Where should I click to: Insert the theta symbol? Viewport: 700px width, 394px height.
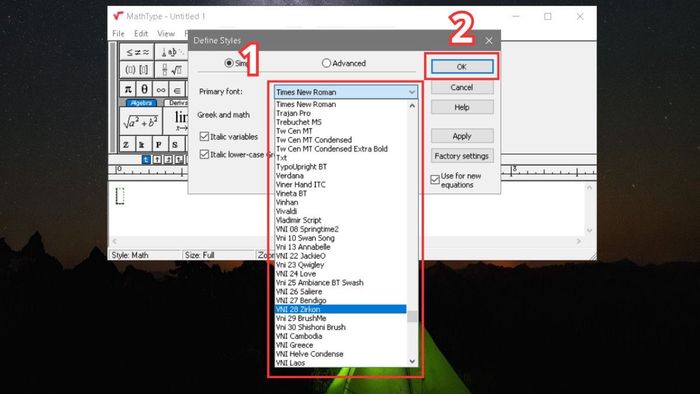tap(144, 89)
